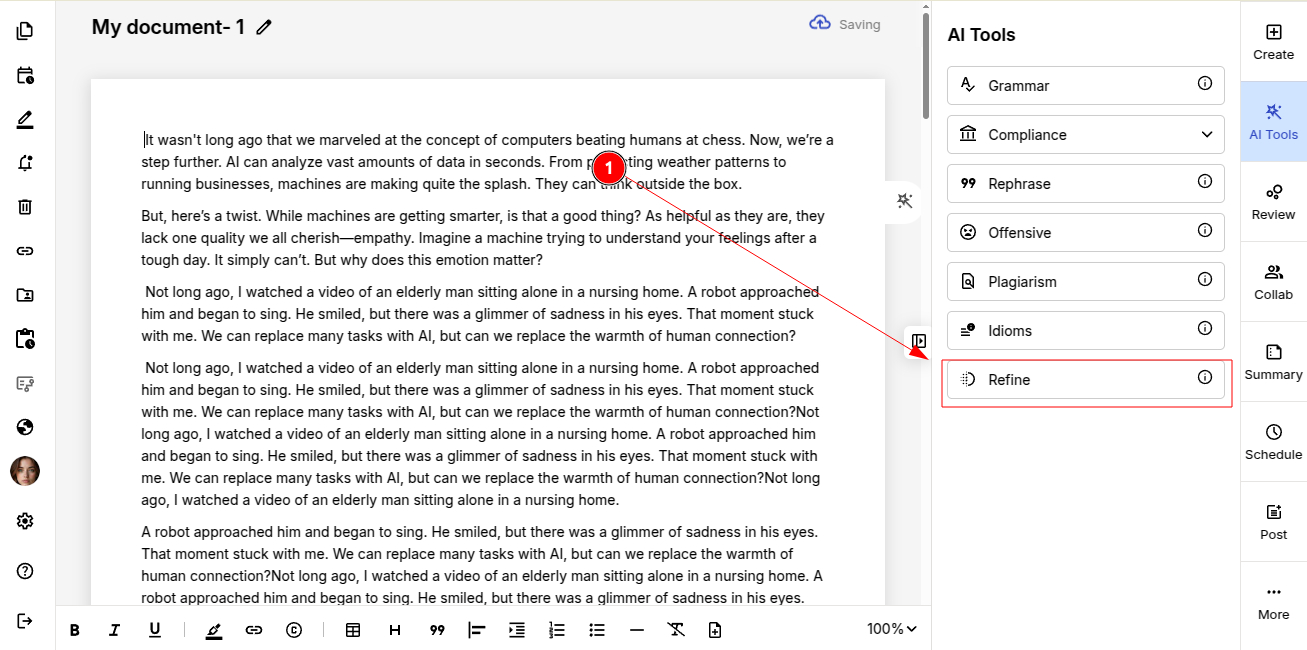Click the pencil icon to rename document
This screenshot has width=1307, height=650.
click(x=264, y=27)
